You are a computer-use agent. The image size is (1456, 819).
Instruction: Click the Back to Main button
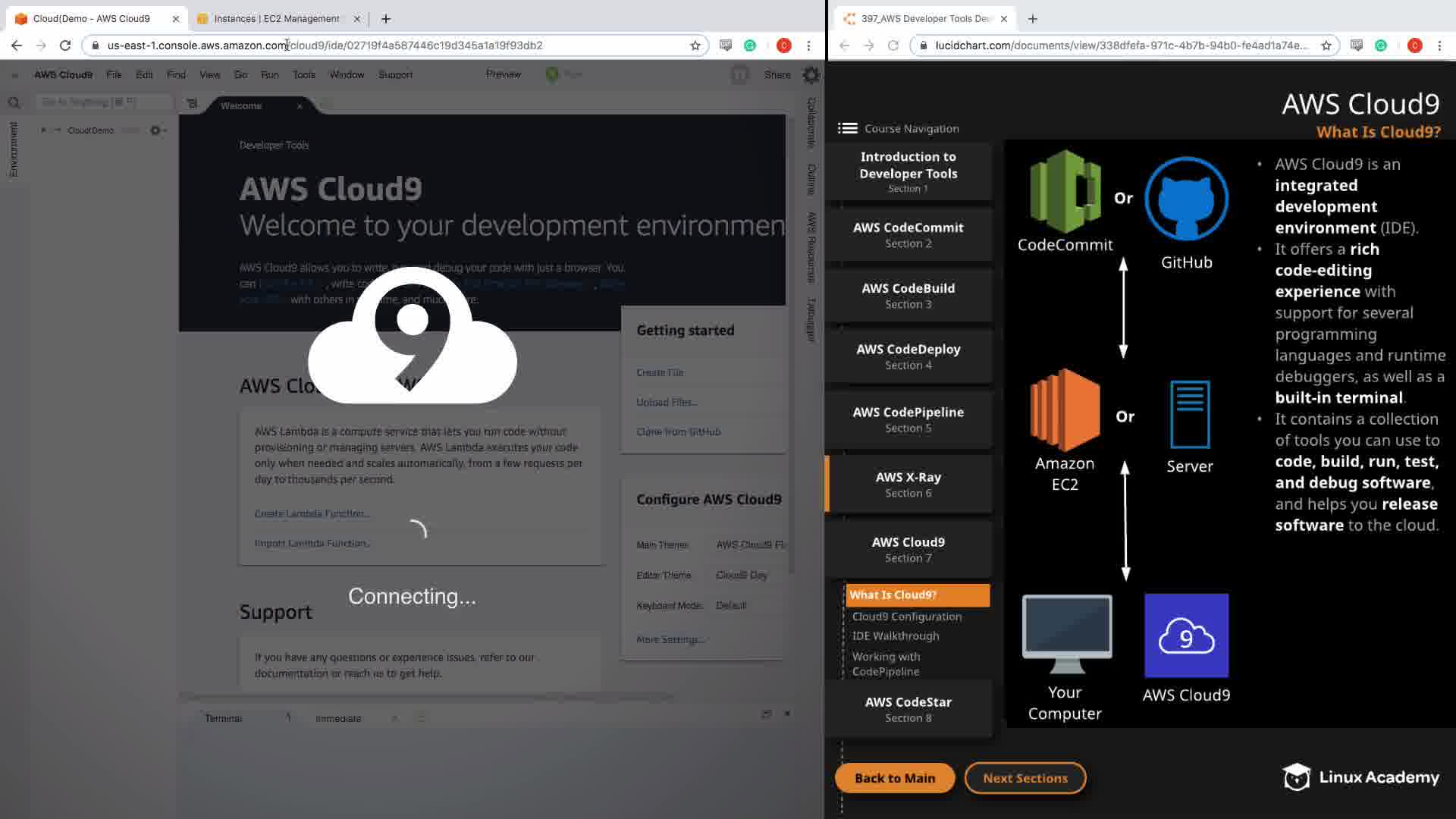pyautogui.click(x=894, y=778)
